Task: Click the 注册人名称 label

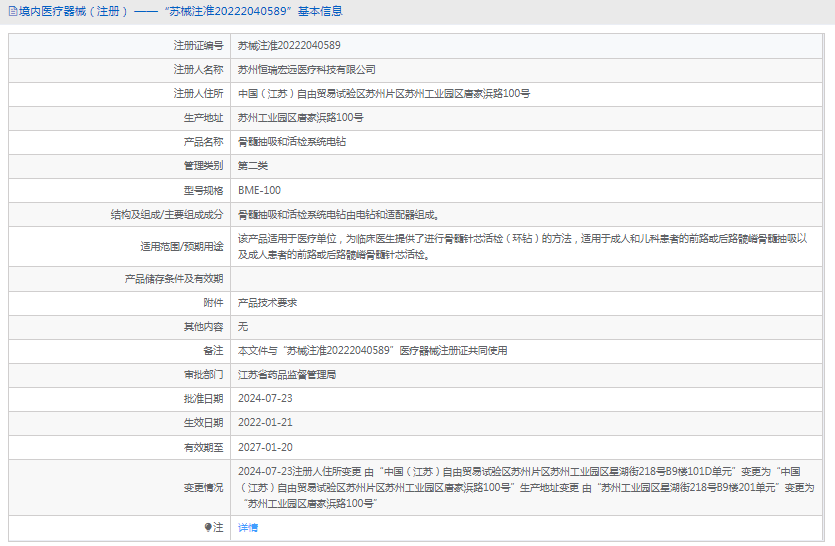Action: tap(198, 70)
